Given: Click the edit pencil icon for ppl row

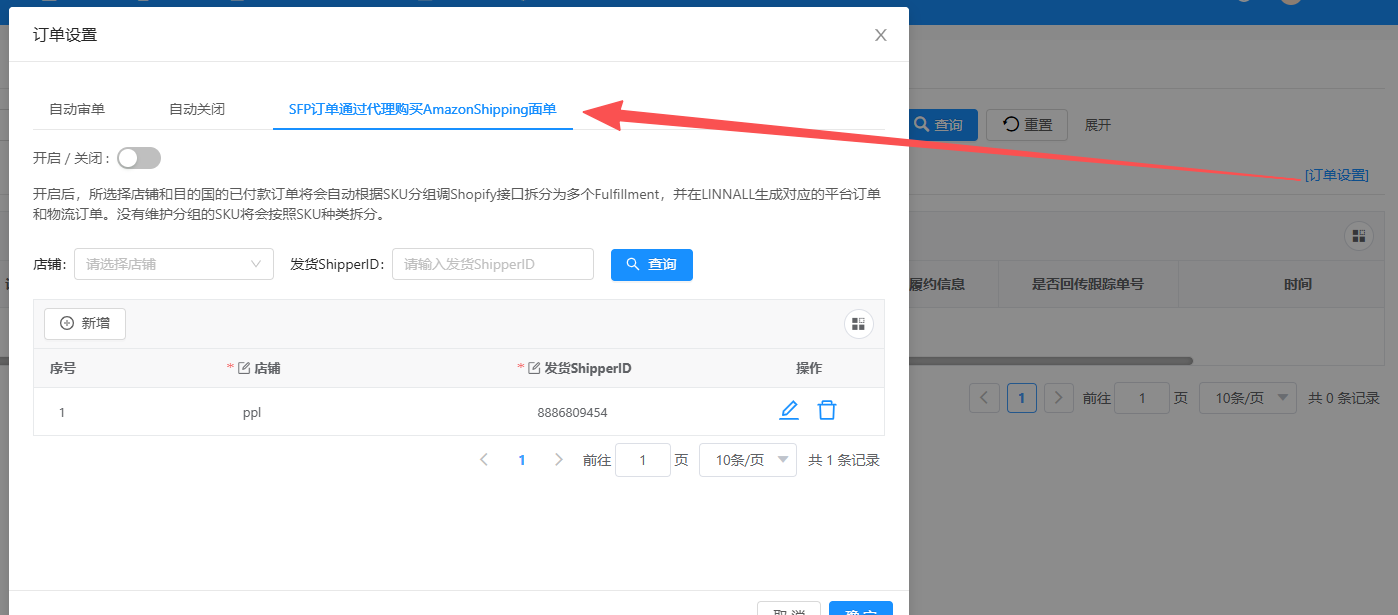Looking at the screenshot, I should coord(789,411).
